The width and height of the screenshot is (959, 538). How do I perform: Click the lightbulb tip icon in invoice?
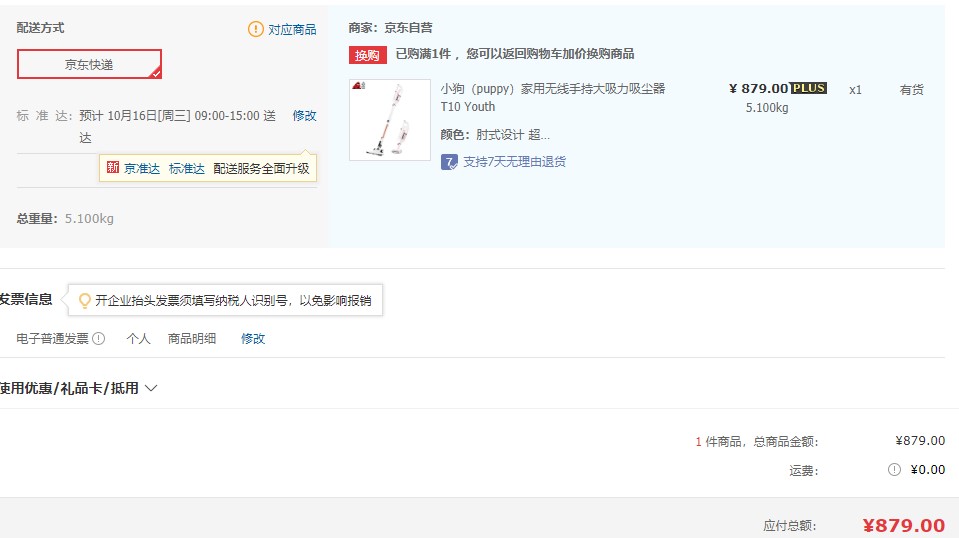coord(84,300)
